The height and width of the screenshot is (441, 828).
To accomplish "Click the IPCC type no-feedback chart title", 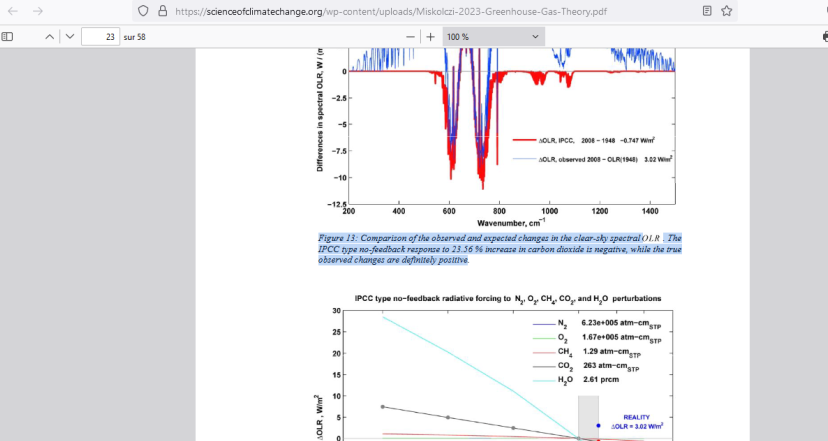I will click(507, 298).
